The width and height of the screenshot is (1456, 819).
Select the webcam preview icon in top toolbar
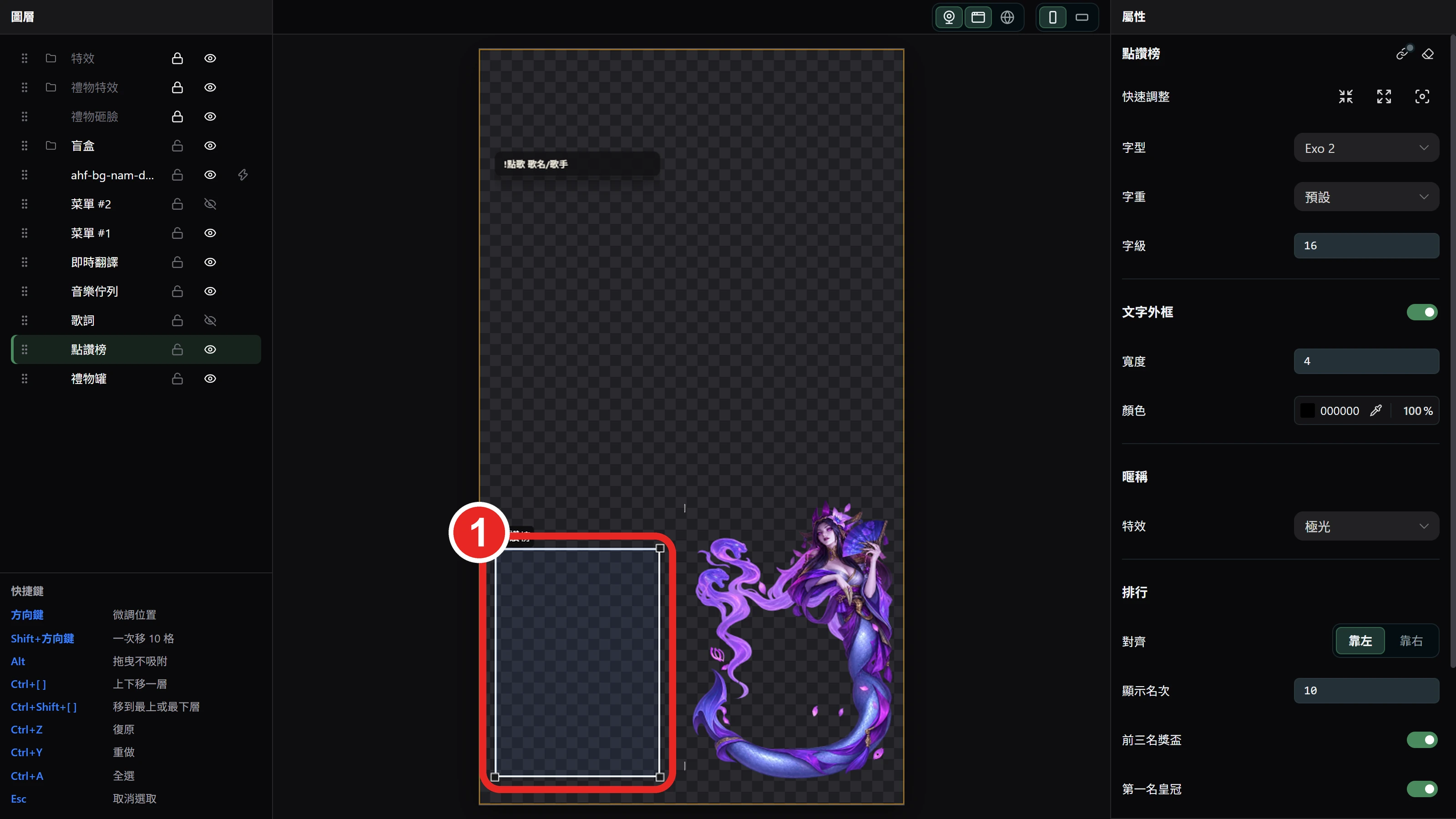click(949, 17)
